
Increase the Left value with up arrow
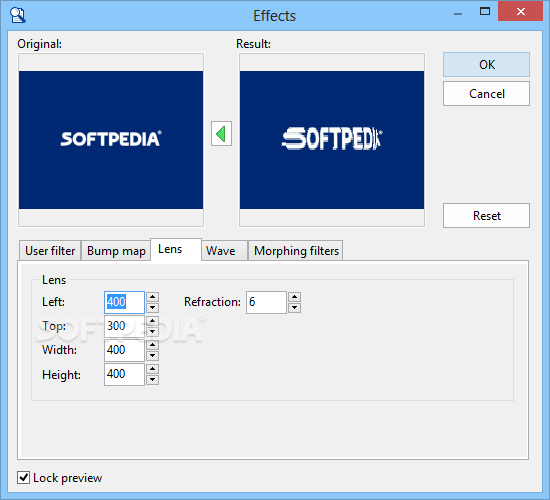click(152, 297)
